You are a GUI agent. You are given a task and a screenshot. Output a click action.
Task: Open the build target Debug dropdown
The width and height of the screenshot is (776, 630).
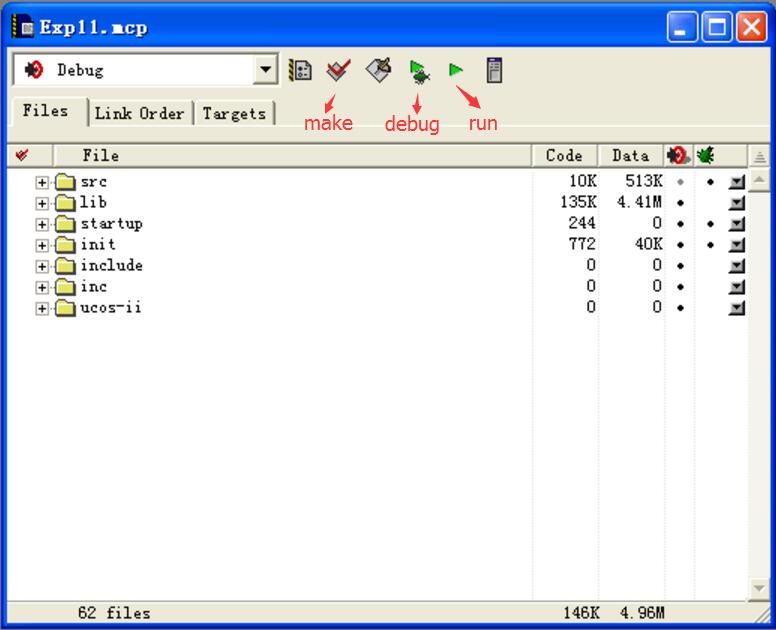coord(265,69)
